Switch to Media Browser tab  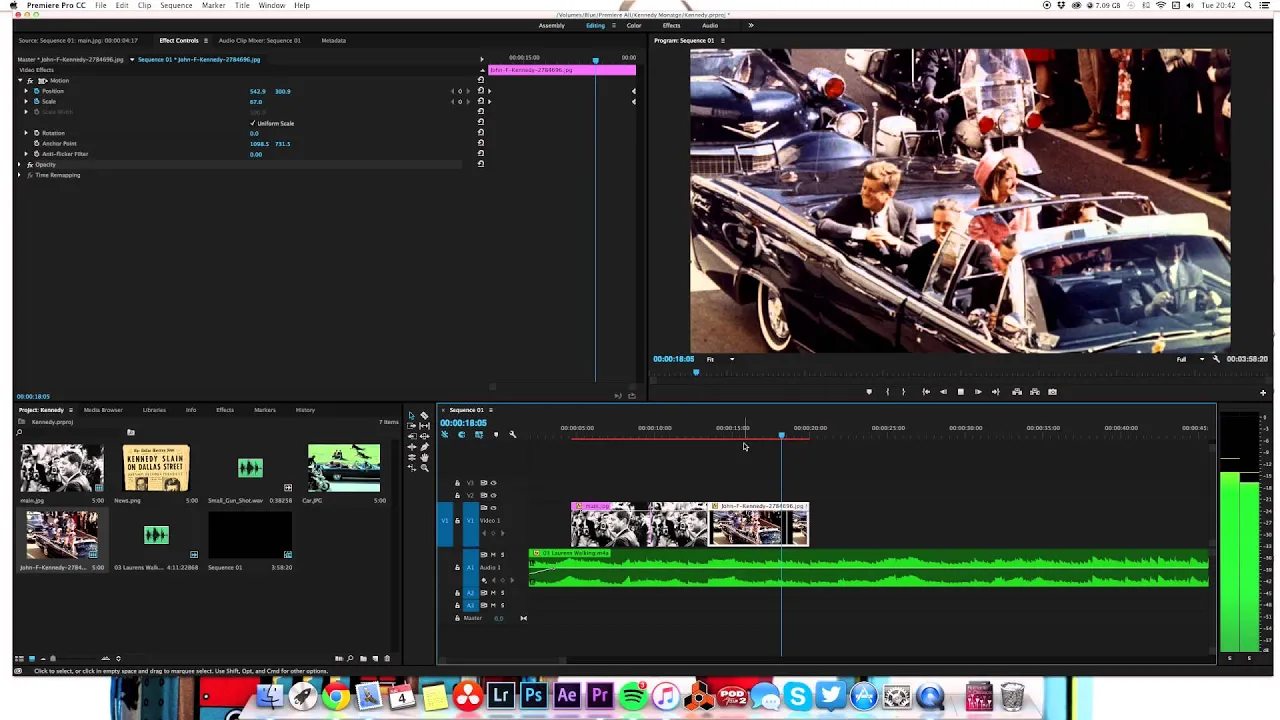point(103,410)
